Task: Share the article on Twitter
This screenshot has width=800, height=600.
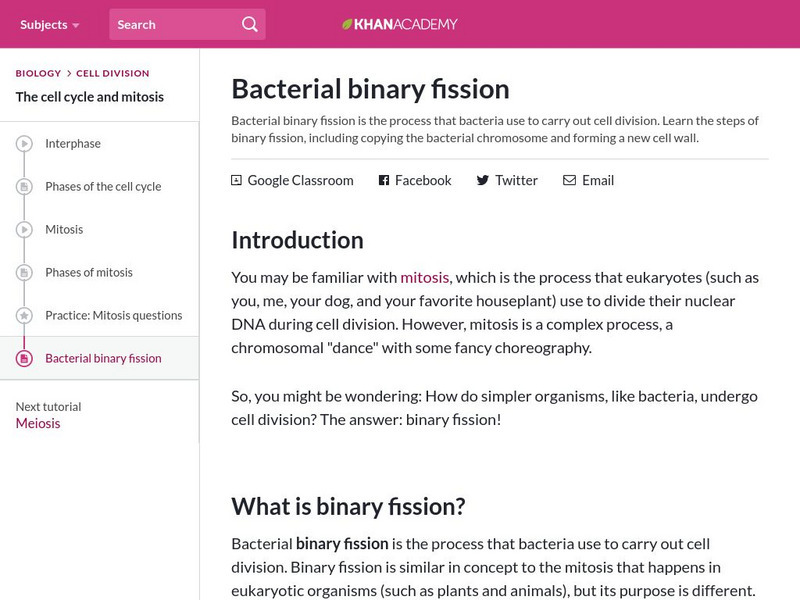Action: (x=506, y=181)
